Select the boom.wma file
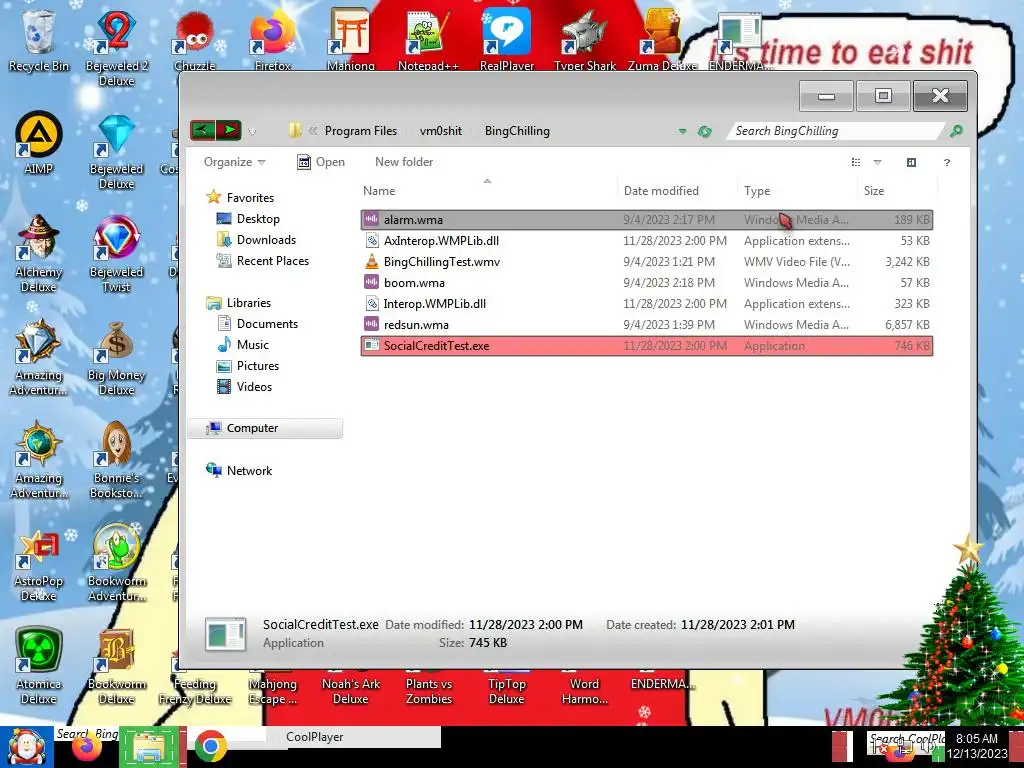The height and width of the screenshot is (768, 1024). coord(647,282)
